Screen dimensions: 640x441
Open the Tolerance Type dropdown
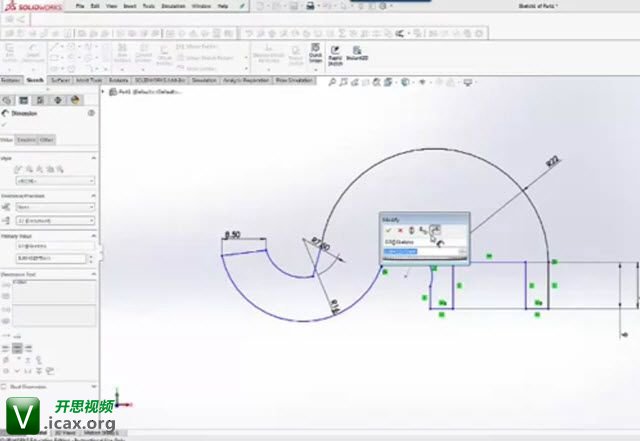coord(55,207)
